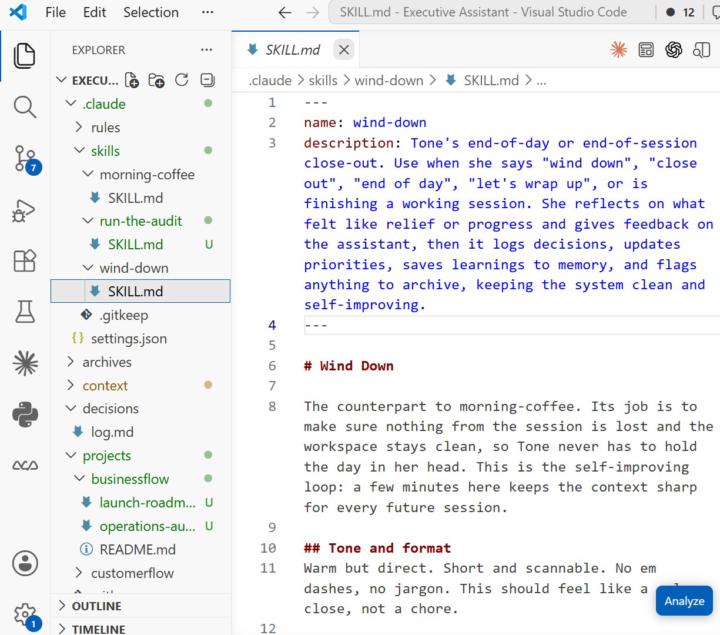Create a new folder in Explorer
The image size is (720, 635).
coord(157,80)
